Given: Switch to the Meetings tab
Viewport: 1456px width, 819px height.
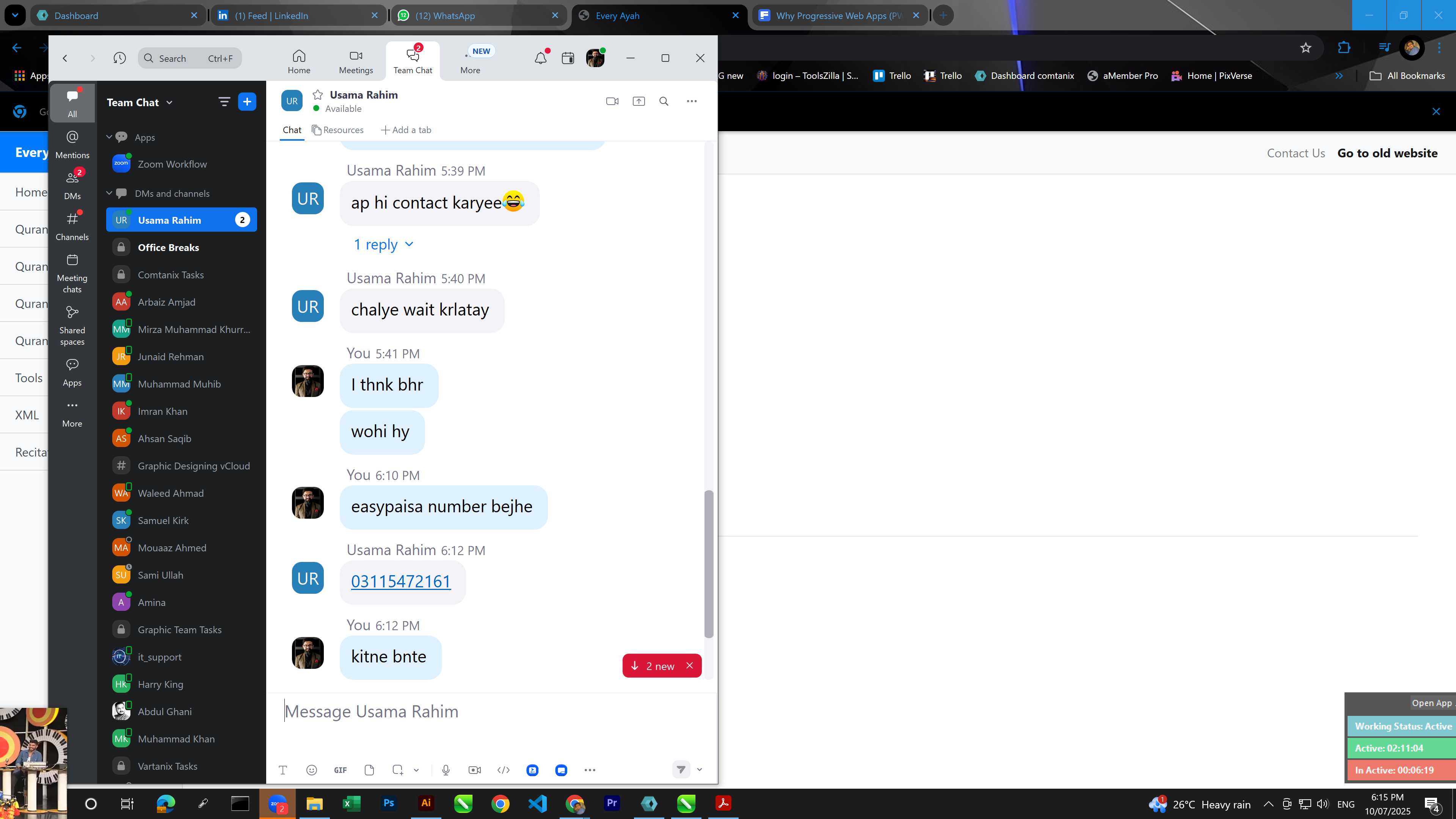Looking at the screenshot, I should click(356, 61).
